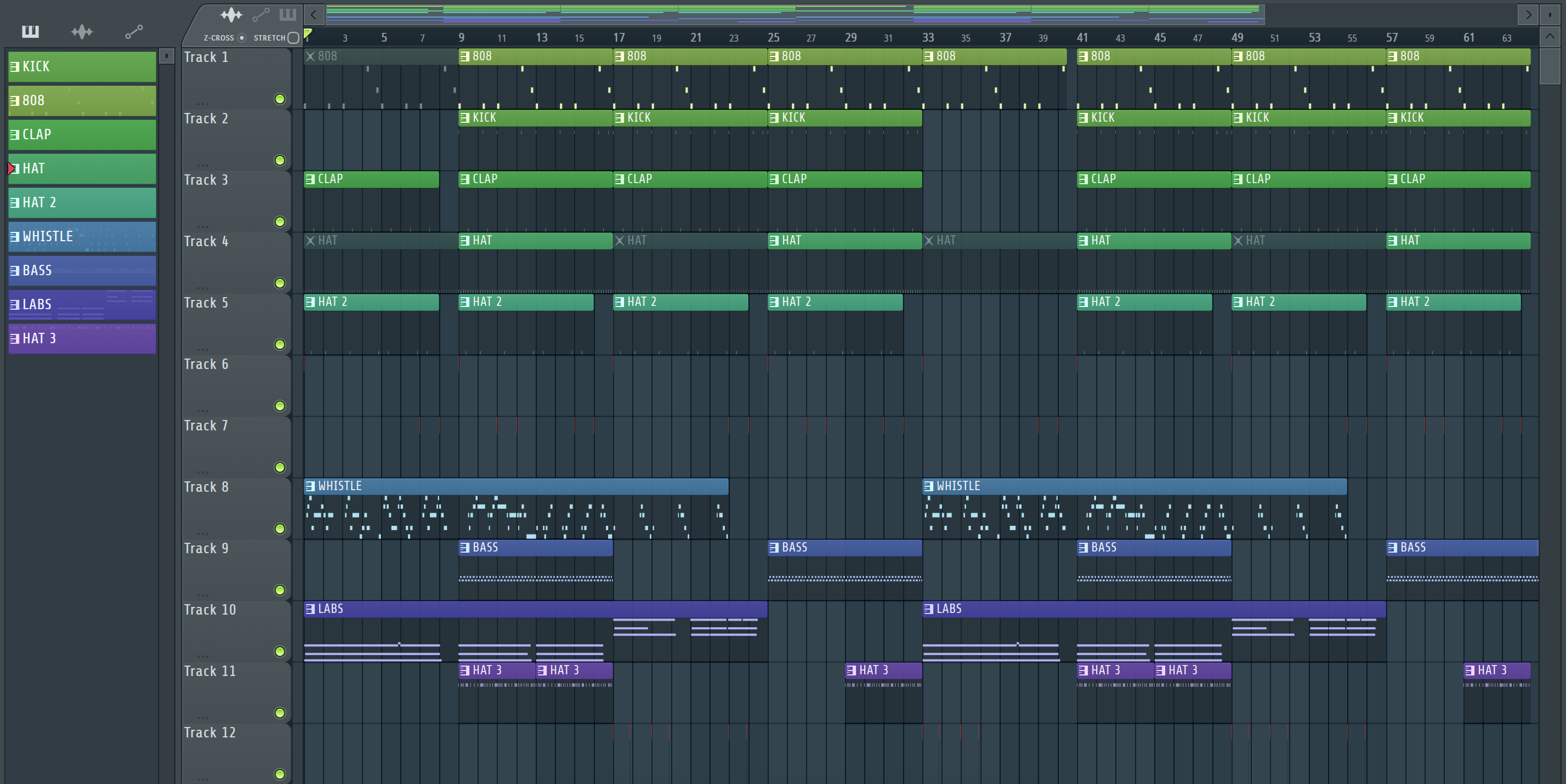Screen dimensions: 1566x784
Task: Click the muted 808 clip X icon at bar 1
Action: 311,56
